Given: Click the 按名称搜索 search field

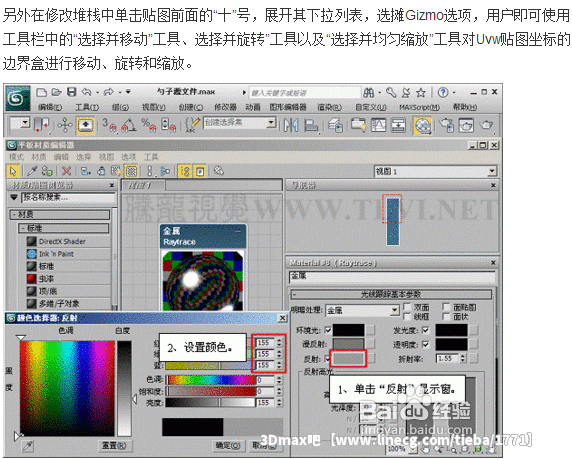Looking at the screenshot, I should click(68, 197).
